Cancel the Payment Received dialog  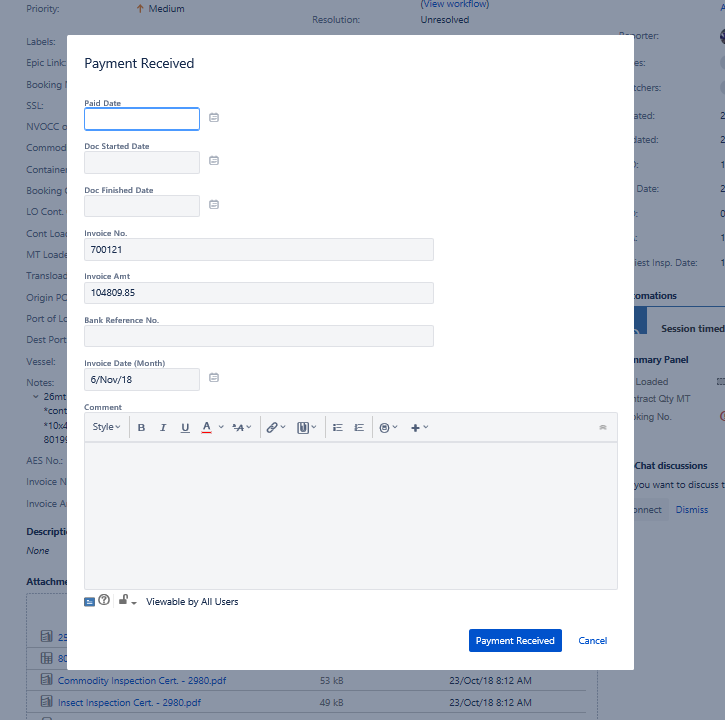coord(592,640)
